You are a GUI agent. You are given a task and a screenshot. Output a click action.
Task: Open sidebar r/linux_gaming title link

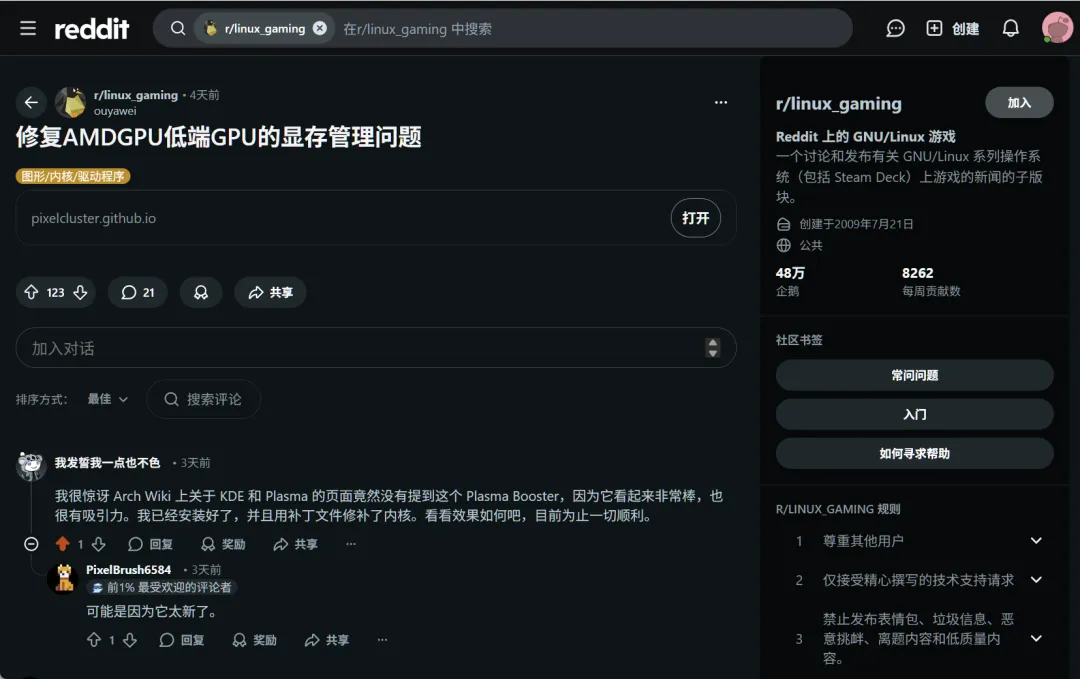pyautogui.click(x=838, y=103)
